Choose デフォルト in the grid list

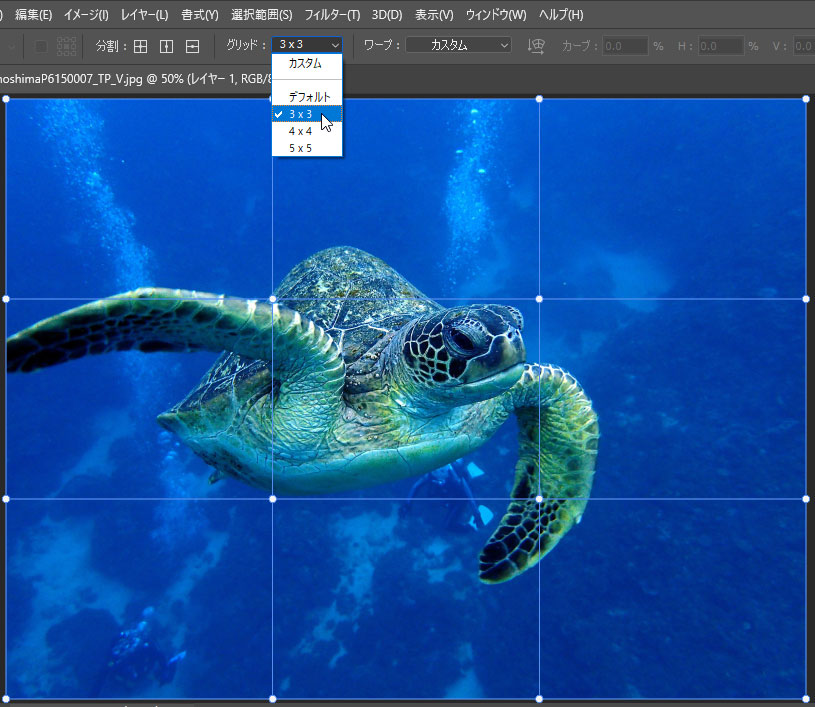click(x=309, y=97)
